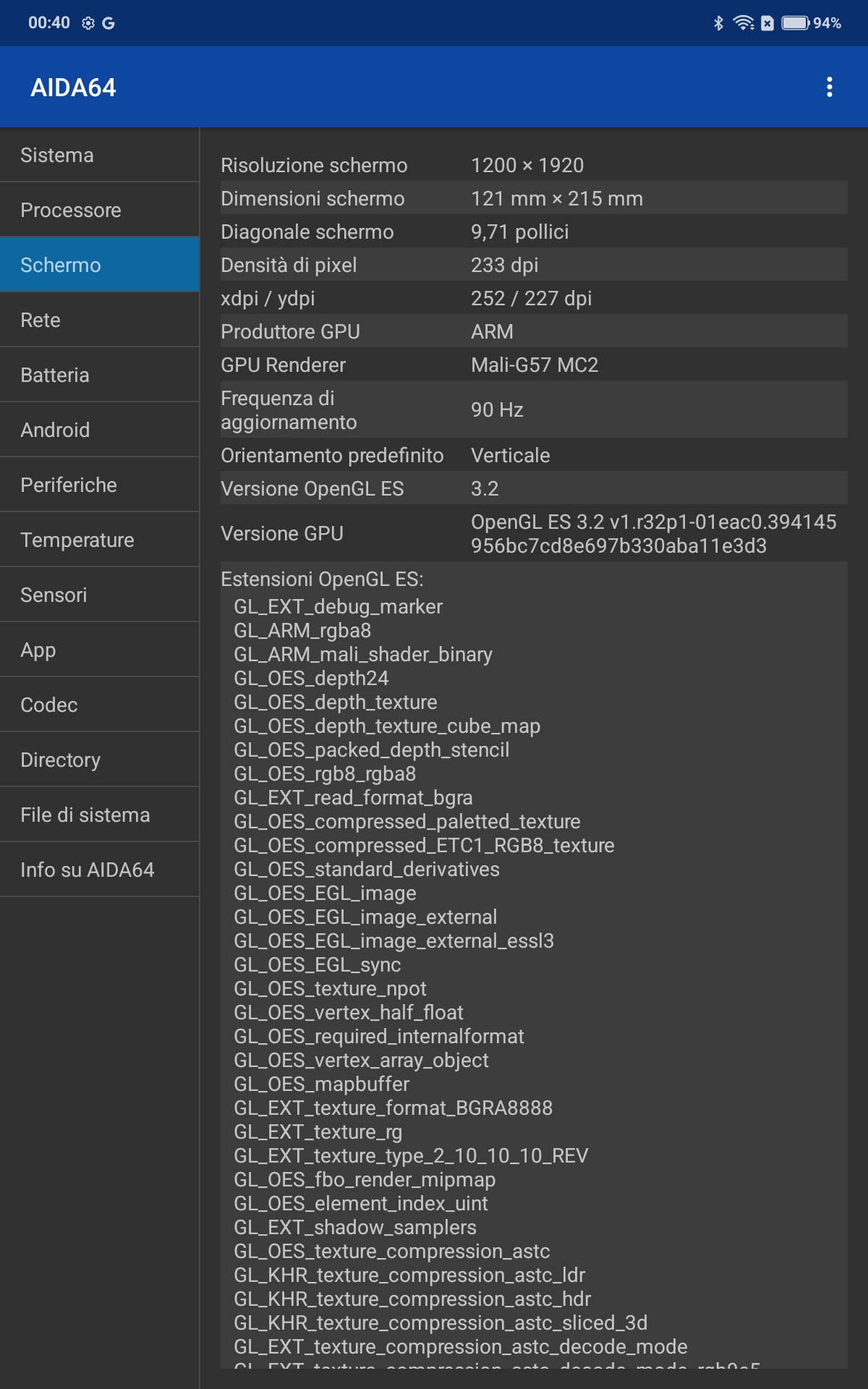This screenshot has height=1389, width=868.
Task: Tap the GL_ARM_rgba8 extension line
Action: point(302,630)
